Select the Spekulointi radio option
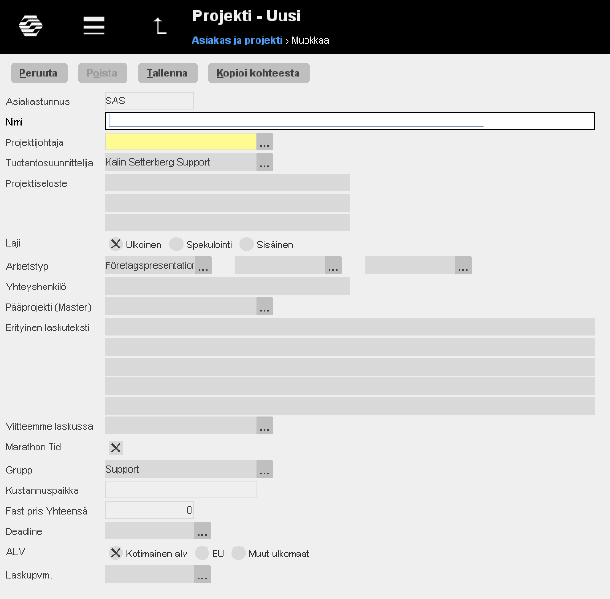This screenshot has width=610, height=599. tap(176, 244)
